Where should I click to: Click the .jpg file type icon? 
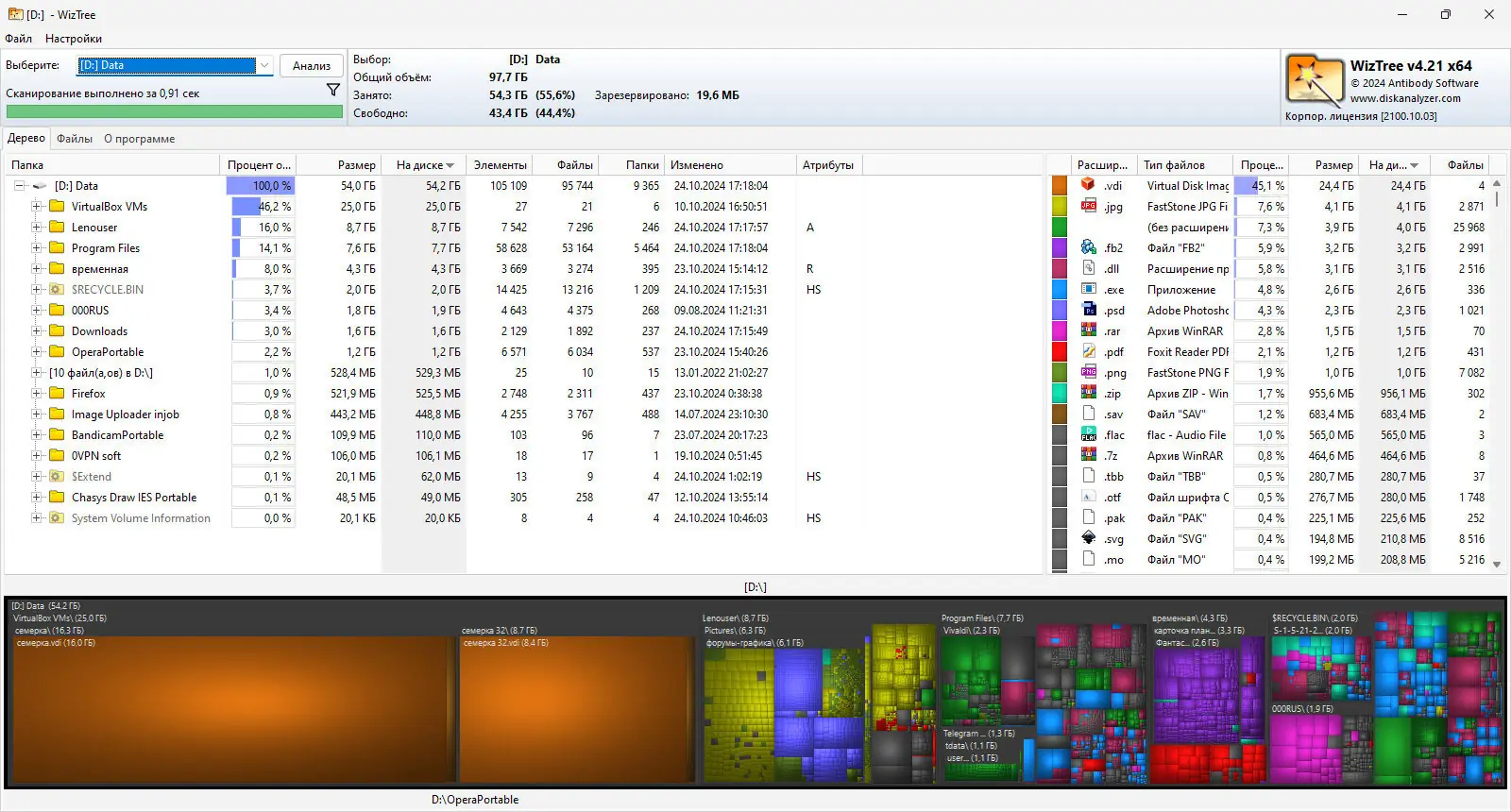click(1089, 206)
